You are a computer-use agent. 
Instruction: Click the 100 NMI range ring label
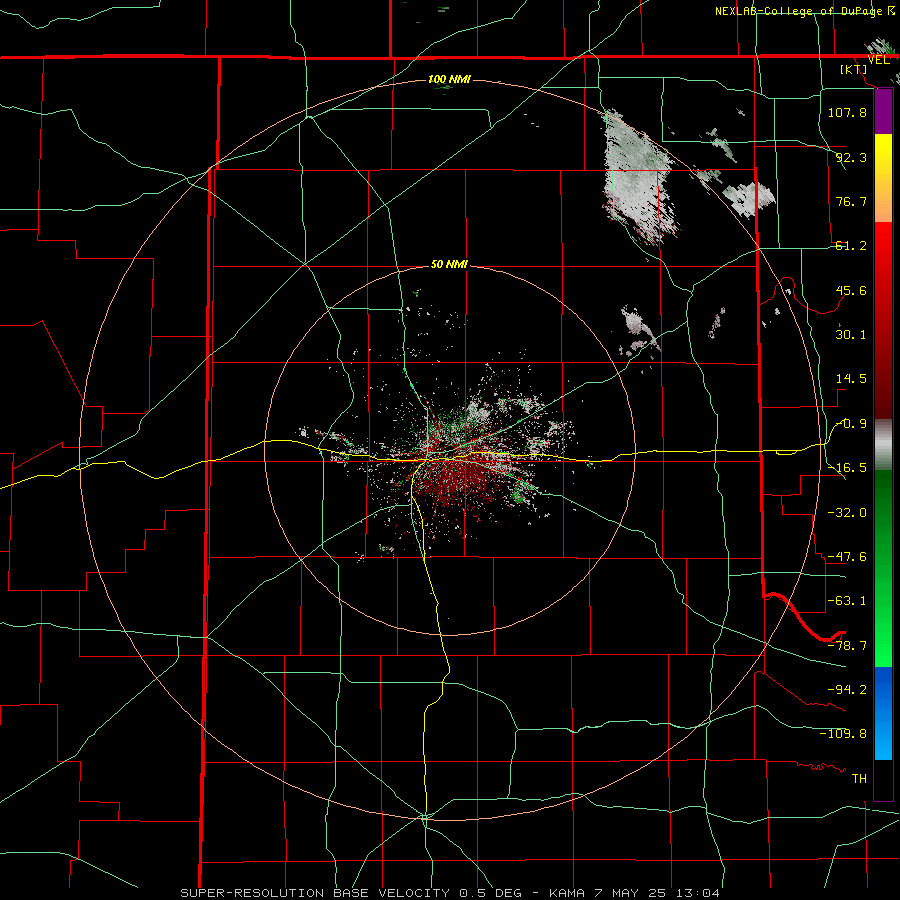[x=449, y=79]
